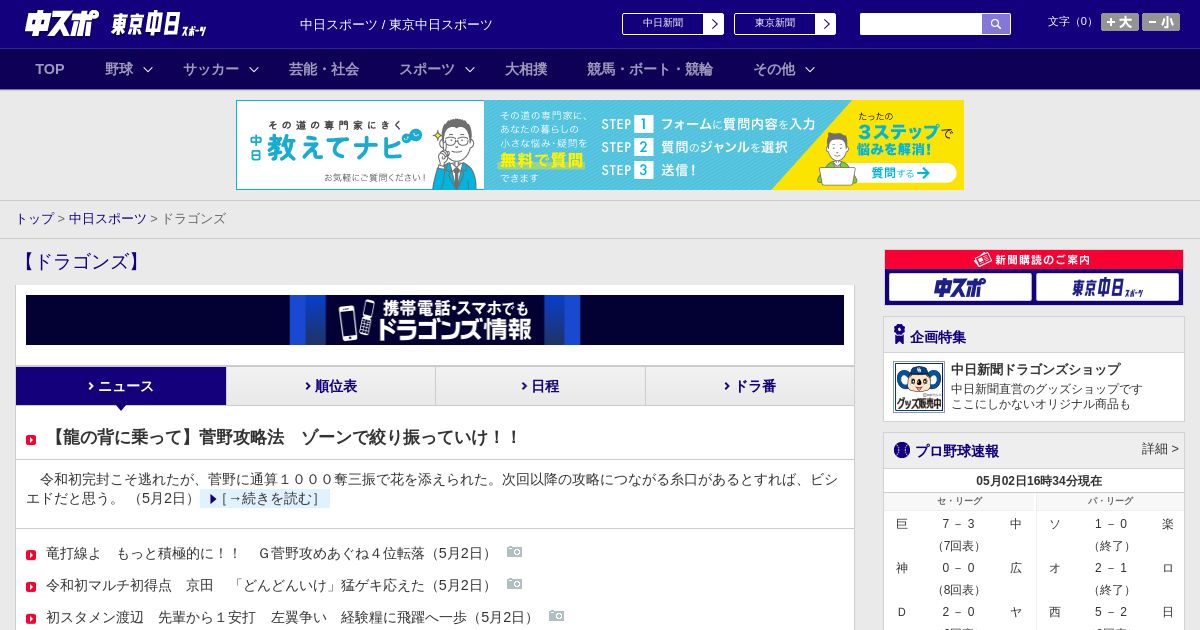Click 東京中日スポーツ subscription button in sidebar
Viewport: 1200px width, 630px height.
click(x=1108, y=287)
